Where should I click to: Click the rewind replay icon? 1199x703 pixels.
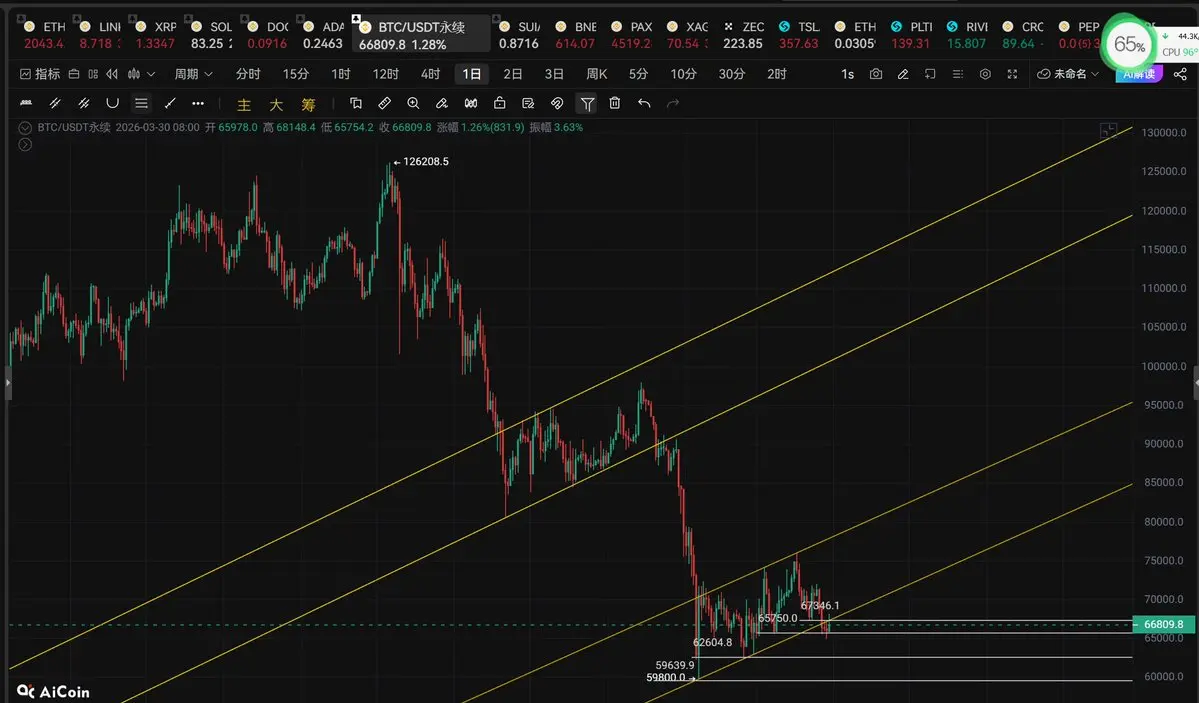pyautogui.click(x=112, y=74)
